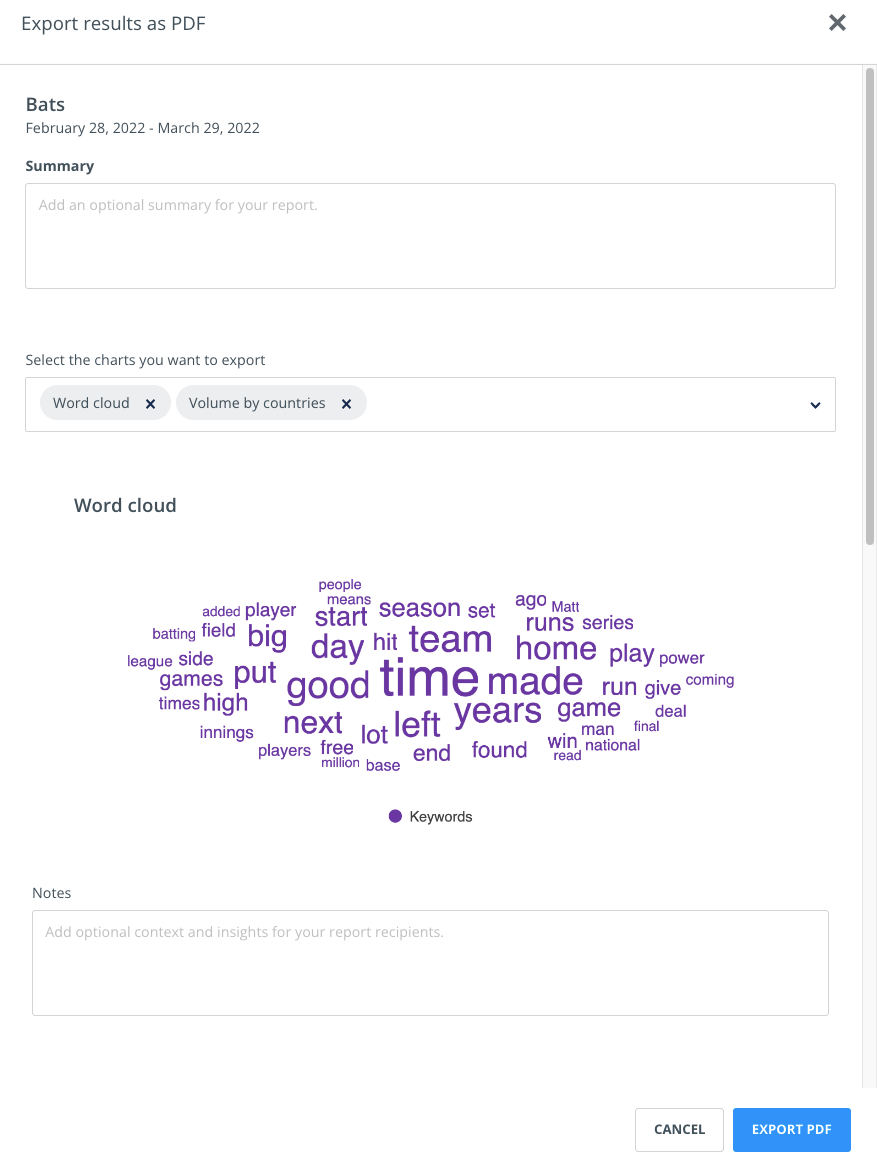Select the word 'time' in cloud
877x1166 pixels.
click(x=429, y=678)
